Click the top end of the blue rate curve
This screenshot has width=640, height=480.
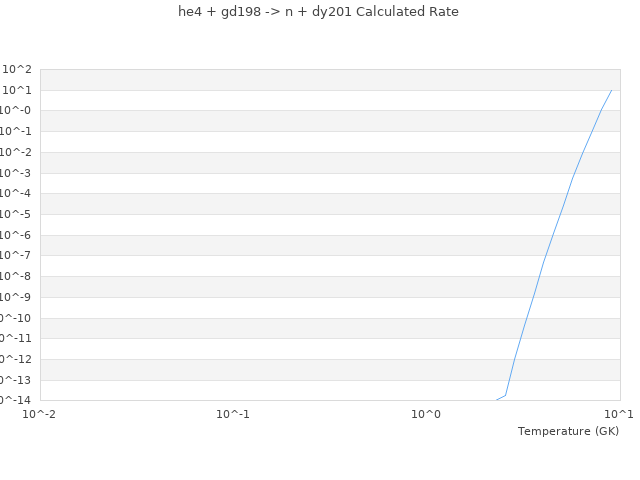(x=611, y=90)
